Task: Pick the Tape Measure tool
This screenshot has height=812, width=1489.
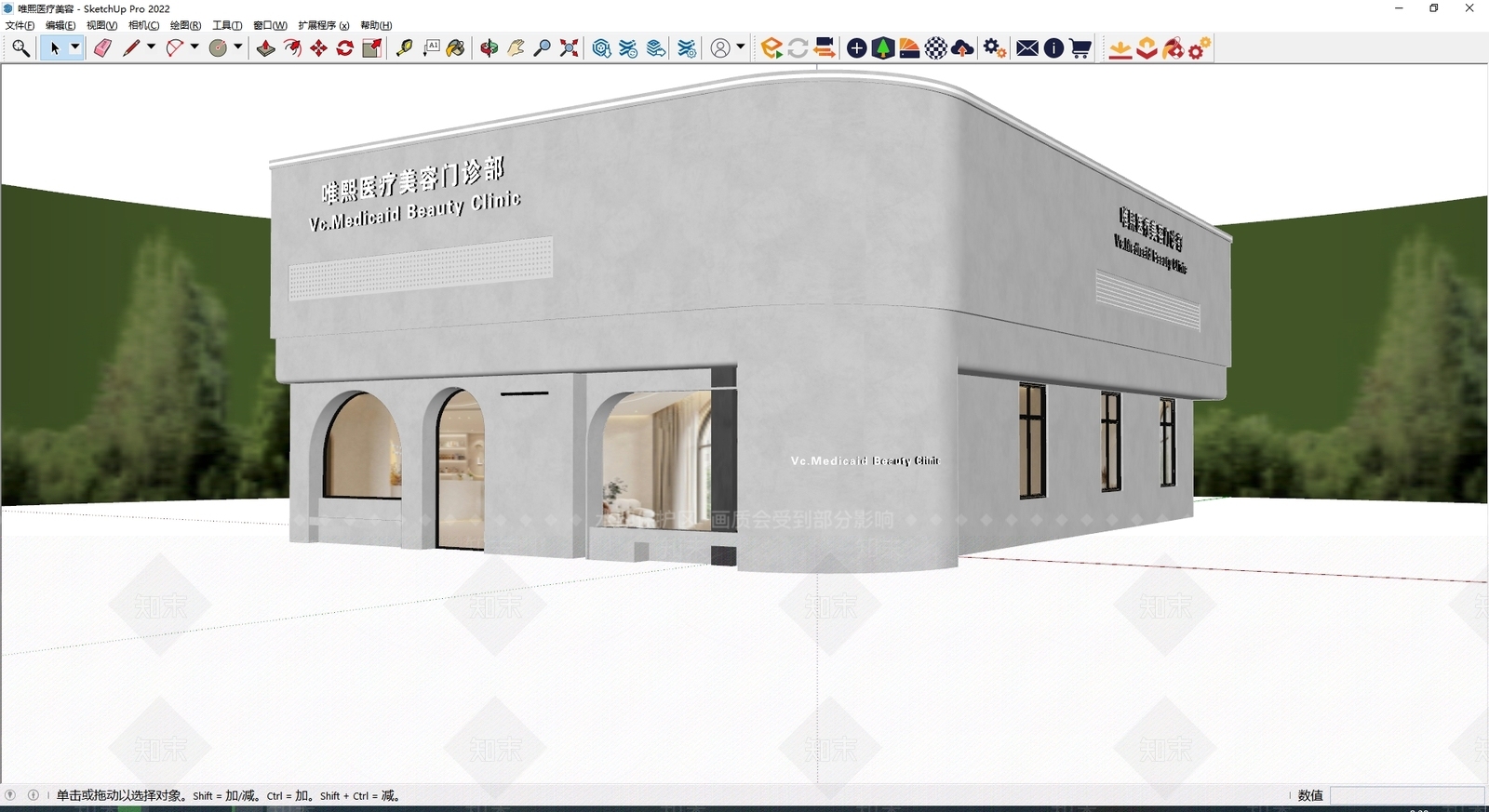Action: 404,48
